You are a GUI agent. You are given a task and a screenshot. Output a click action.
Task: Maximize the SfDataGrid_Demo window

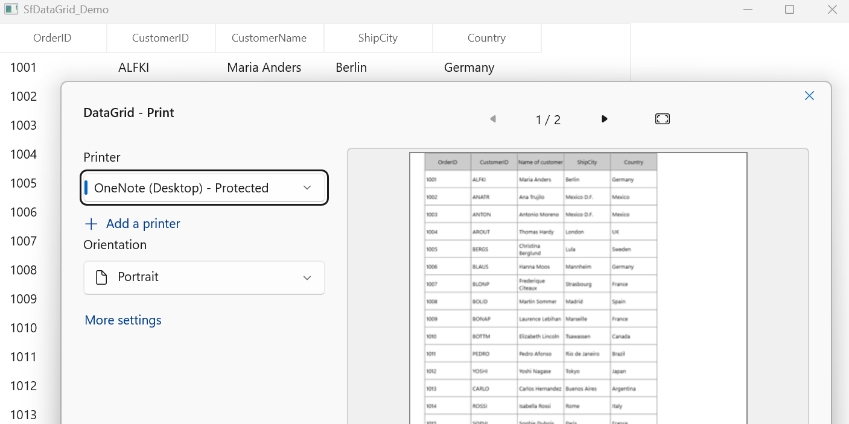tap(789, 9)
